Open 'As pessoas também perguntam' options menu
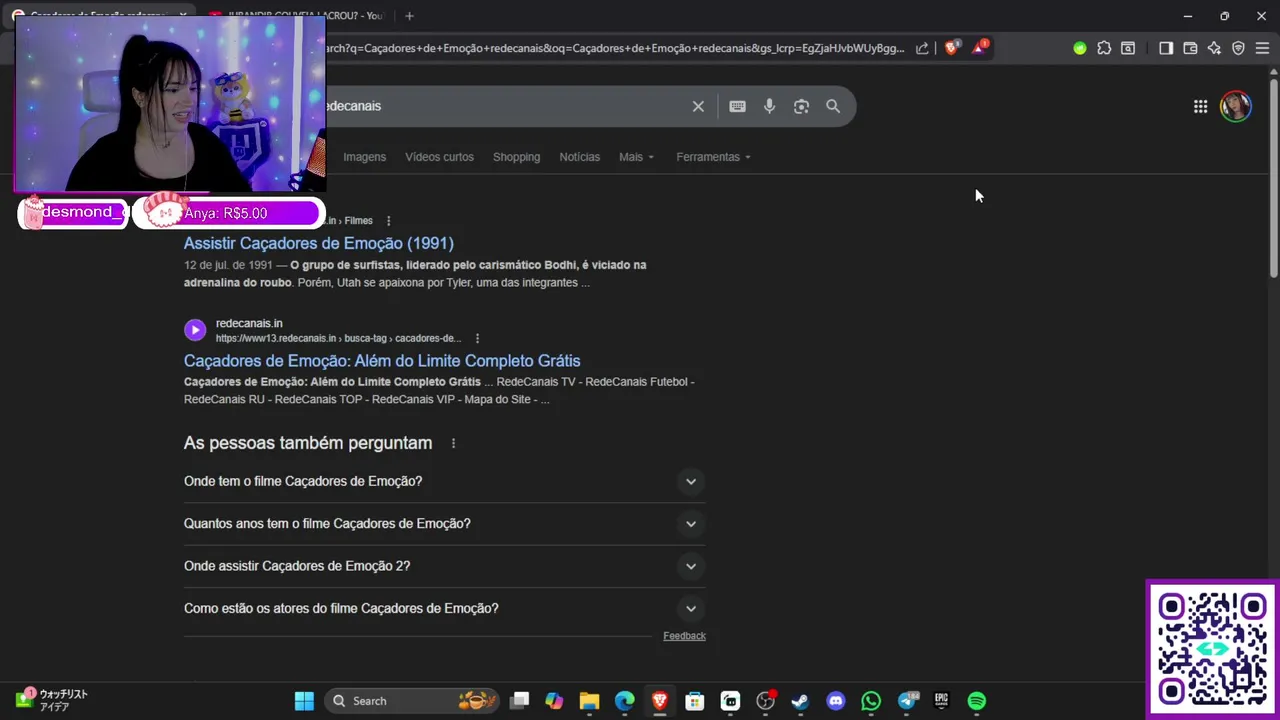Viewport: 1280px width, 720px height. [453, 443]
